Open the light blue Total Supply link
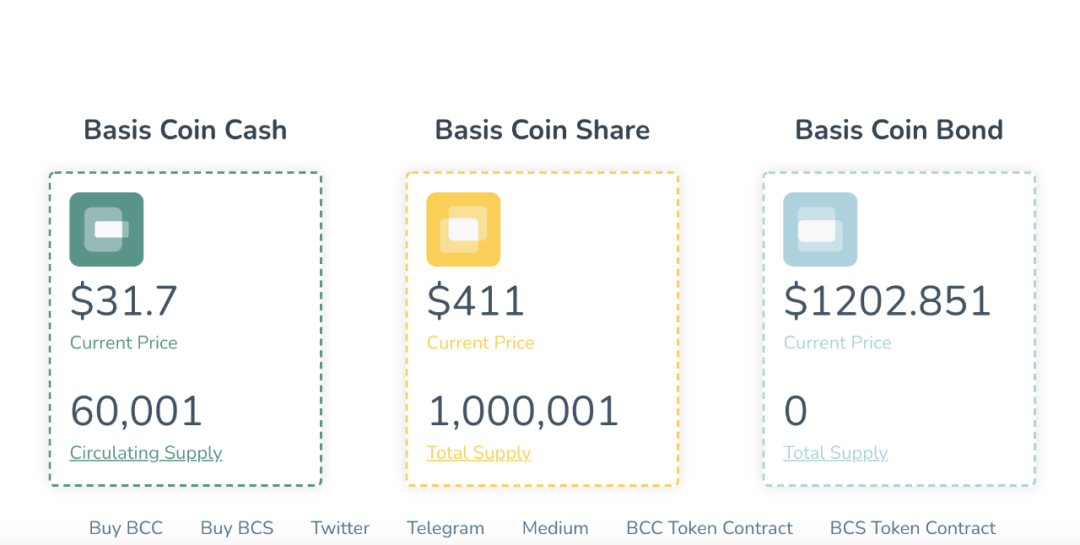This screenshot has width=1080, height=545. click(x=835, y=453)
